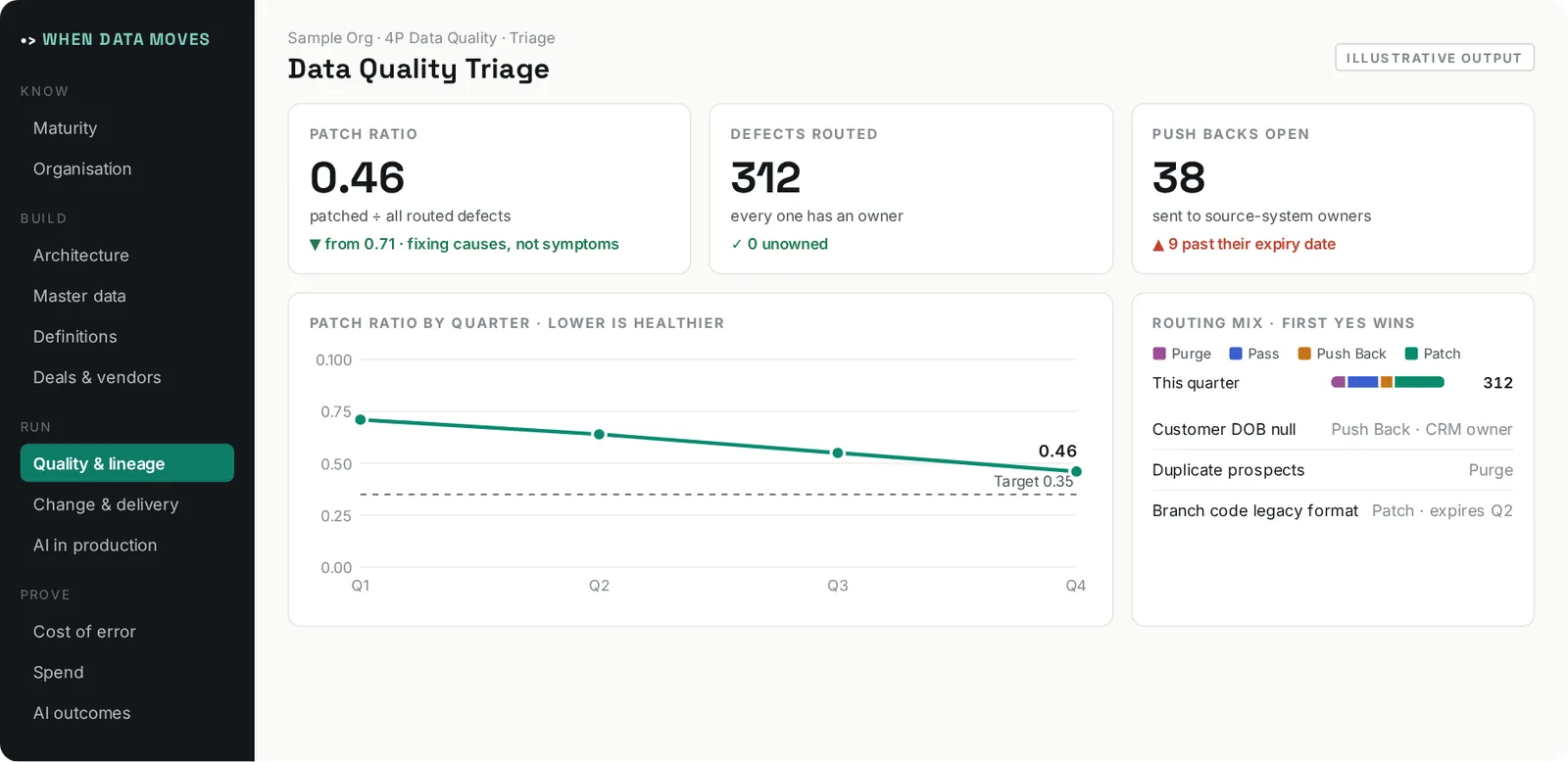
Task: Click the blue Pass legend swatch
Action: (1236, 354)
